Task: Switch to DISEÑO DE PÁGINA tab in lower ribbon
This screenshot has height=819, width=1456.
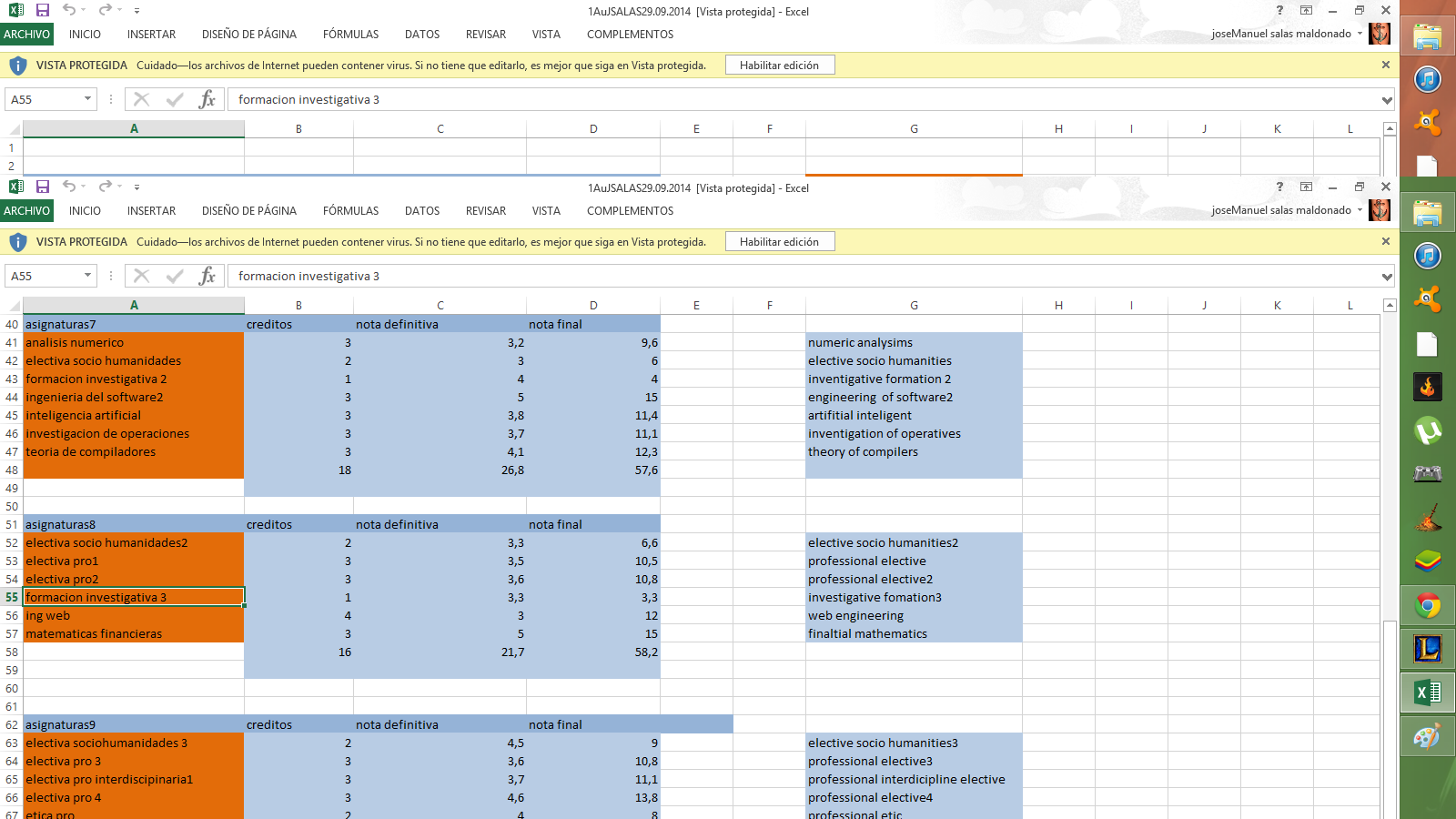Action: 248,211
